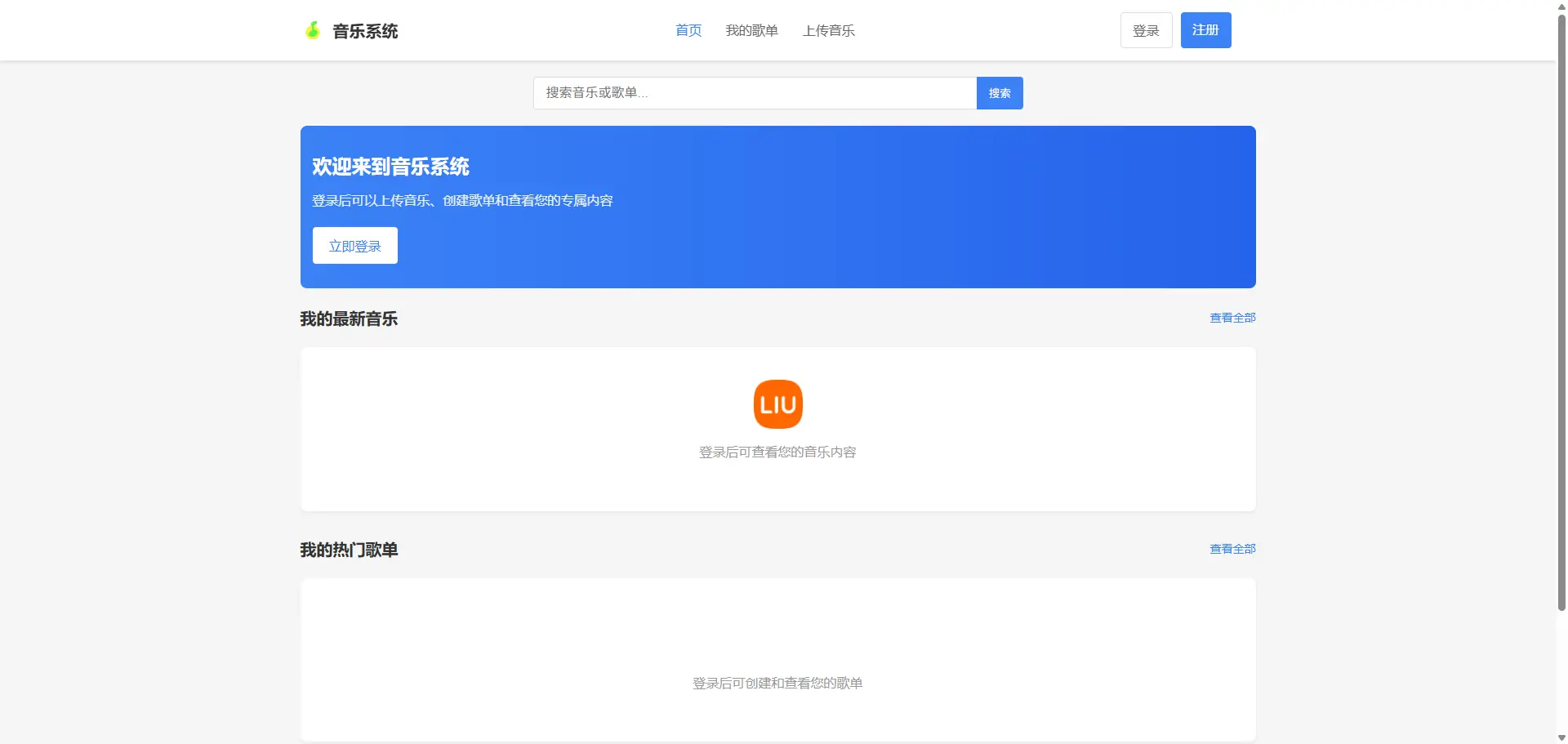Click the scrollbar up arrow
This screenshot has height=744, width=1568.
1561,7
